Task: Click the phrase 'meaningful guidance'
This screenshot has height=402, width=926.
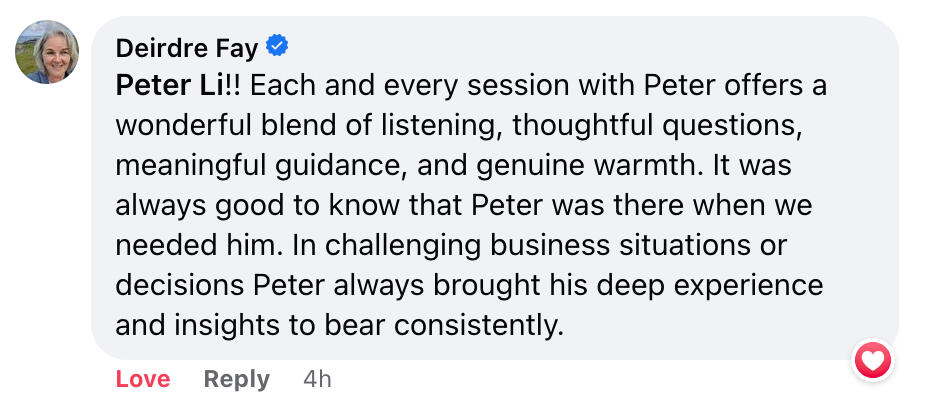Action: pos(238,165)
